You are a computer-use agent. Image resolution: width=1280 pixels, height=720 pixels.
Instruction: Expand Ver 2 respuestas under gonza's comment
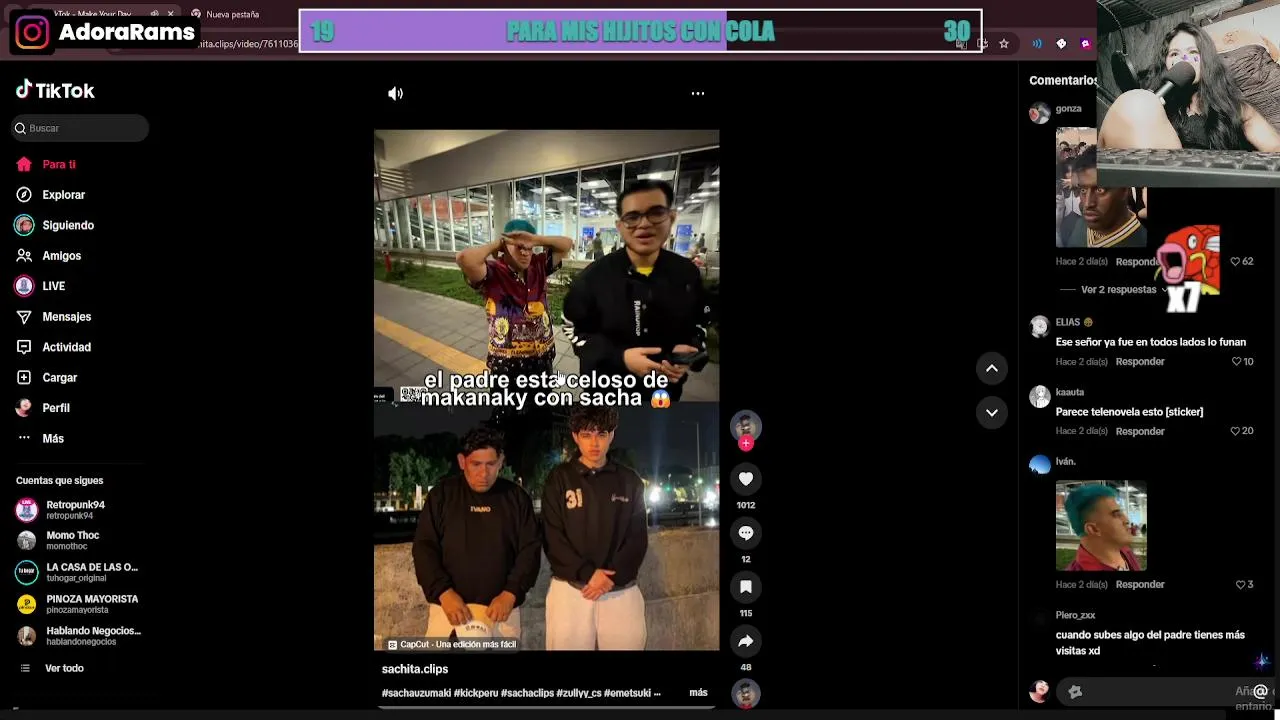pos(1118,290)
